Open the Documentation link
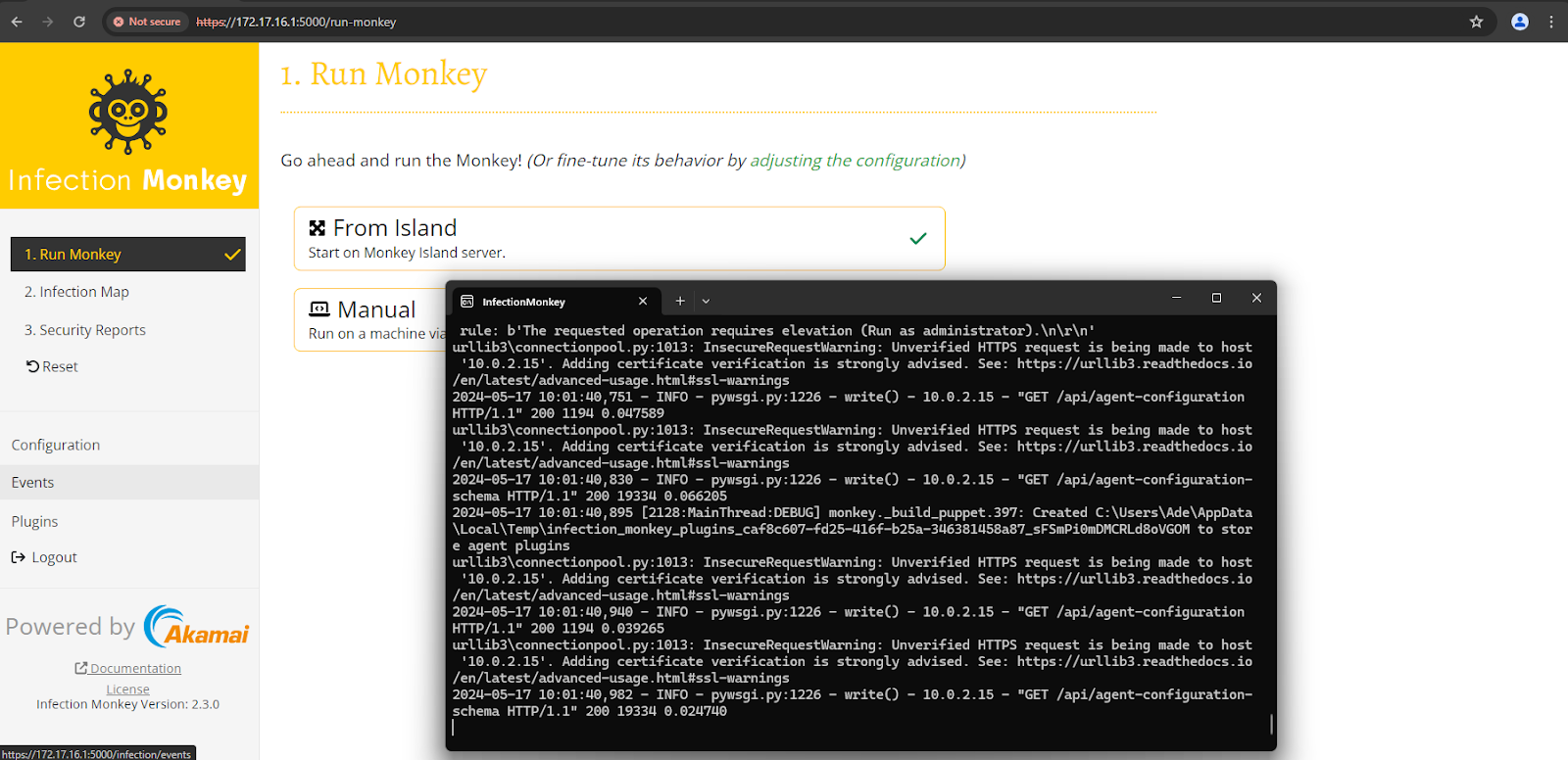Viewport: 1568px width, 760px height. [x=128, y=669]
